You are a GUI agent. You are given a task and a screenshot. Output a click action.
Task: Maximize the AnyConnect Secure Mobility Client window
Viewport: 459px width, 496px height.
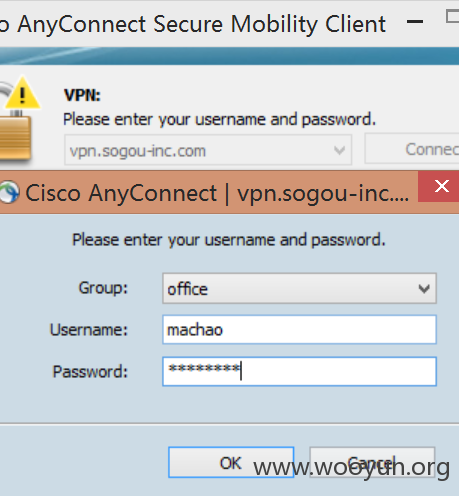pos(452,17)
